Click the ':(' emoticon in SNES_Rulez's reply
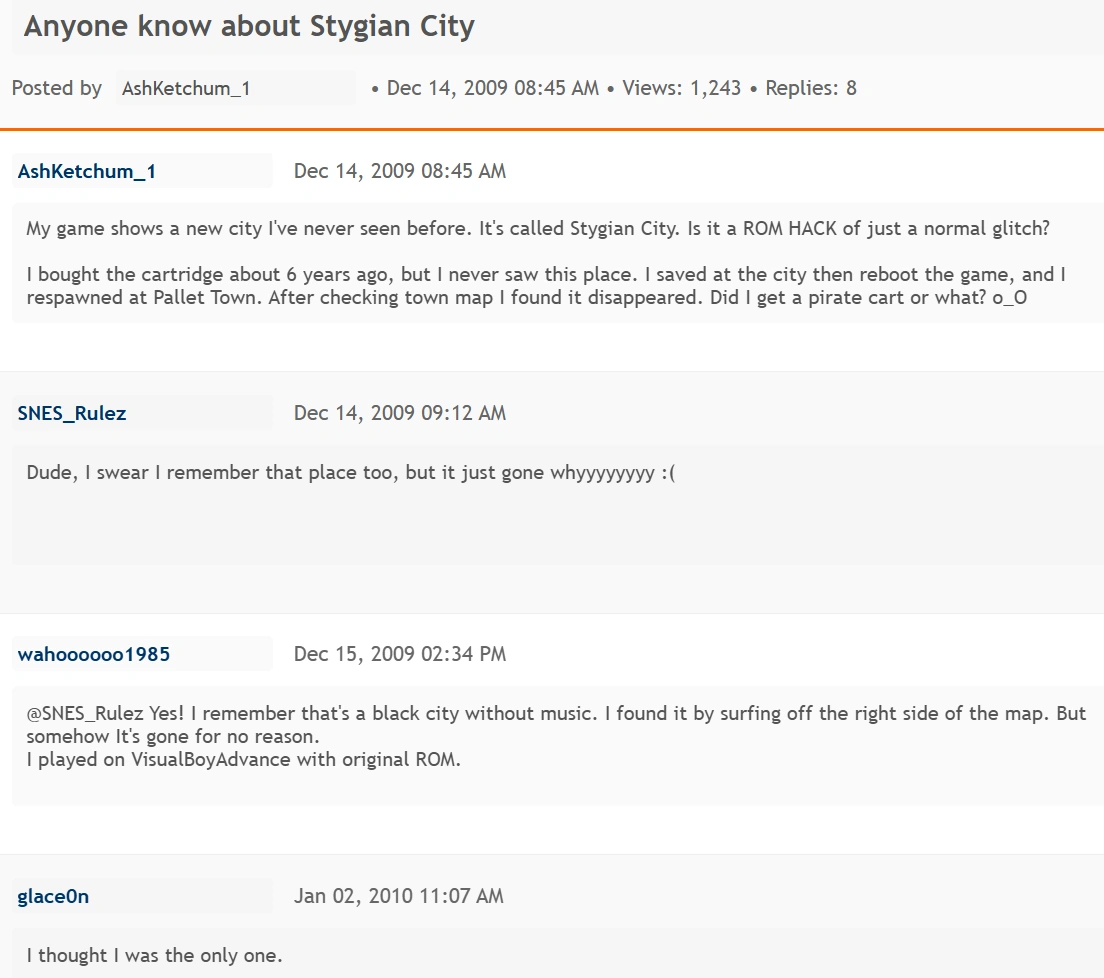This screenshot has height=978, width=1104. coord(667,472)
